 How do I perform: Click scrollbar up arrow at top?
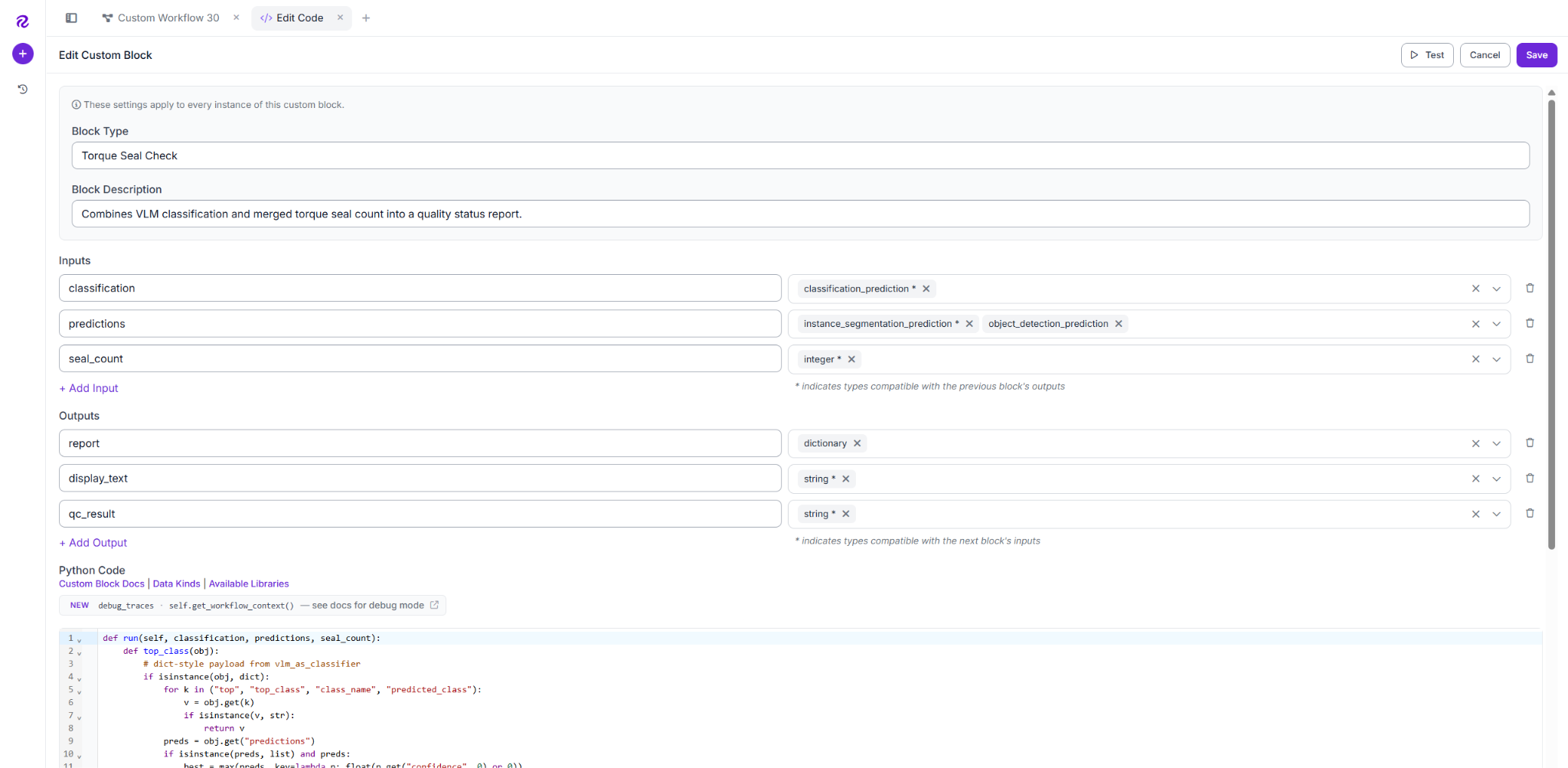pos(1551,93)
